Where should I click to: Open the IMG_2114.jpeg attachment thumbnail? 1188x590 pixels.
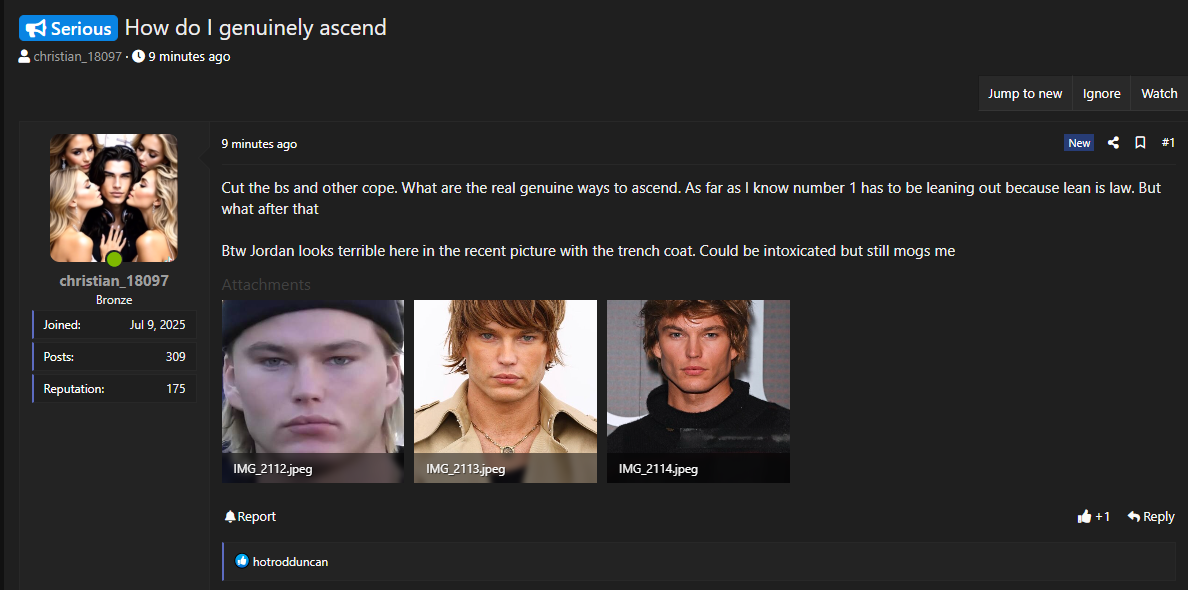[x=699, y=391]
